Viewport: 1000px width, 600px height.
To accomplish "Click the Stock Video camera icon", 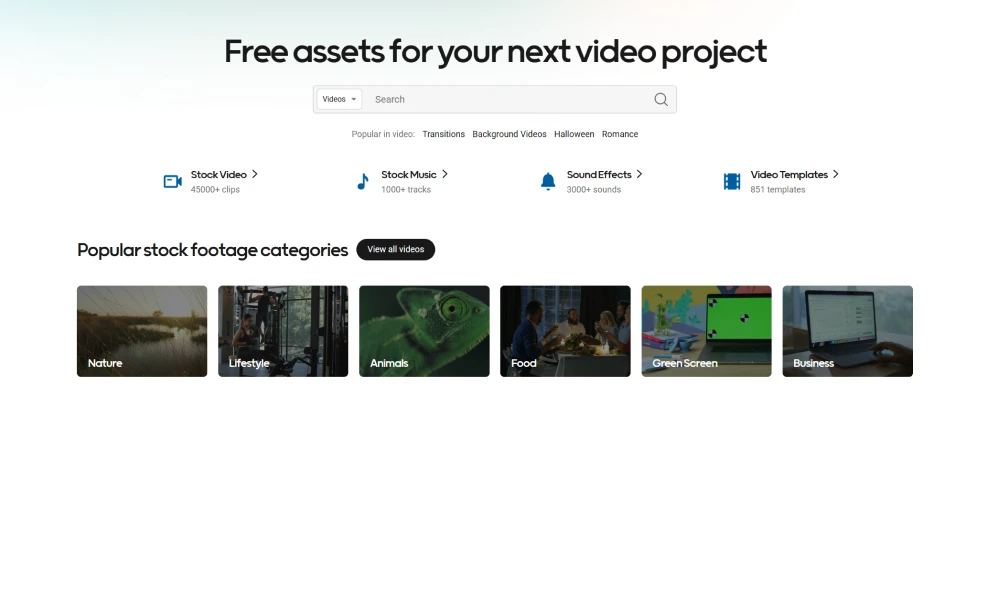I will click(x=173, y=182).
